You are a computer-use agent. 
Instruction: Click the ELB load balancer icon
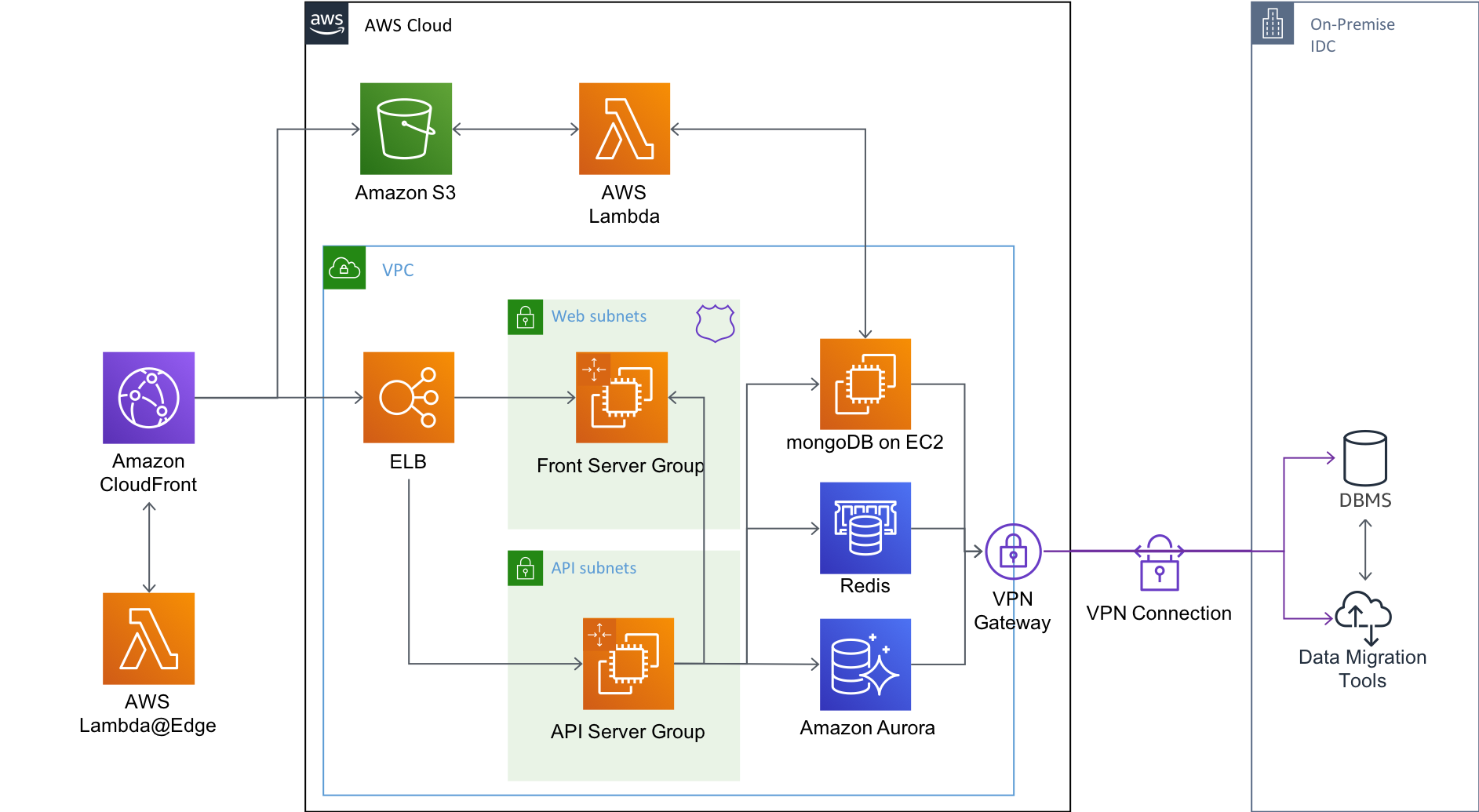[409, 398]
